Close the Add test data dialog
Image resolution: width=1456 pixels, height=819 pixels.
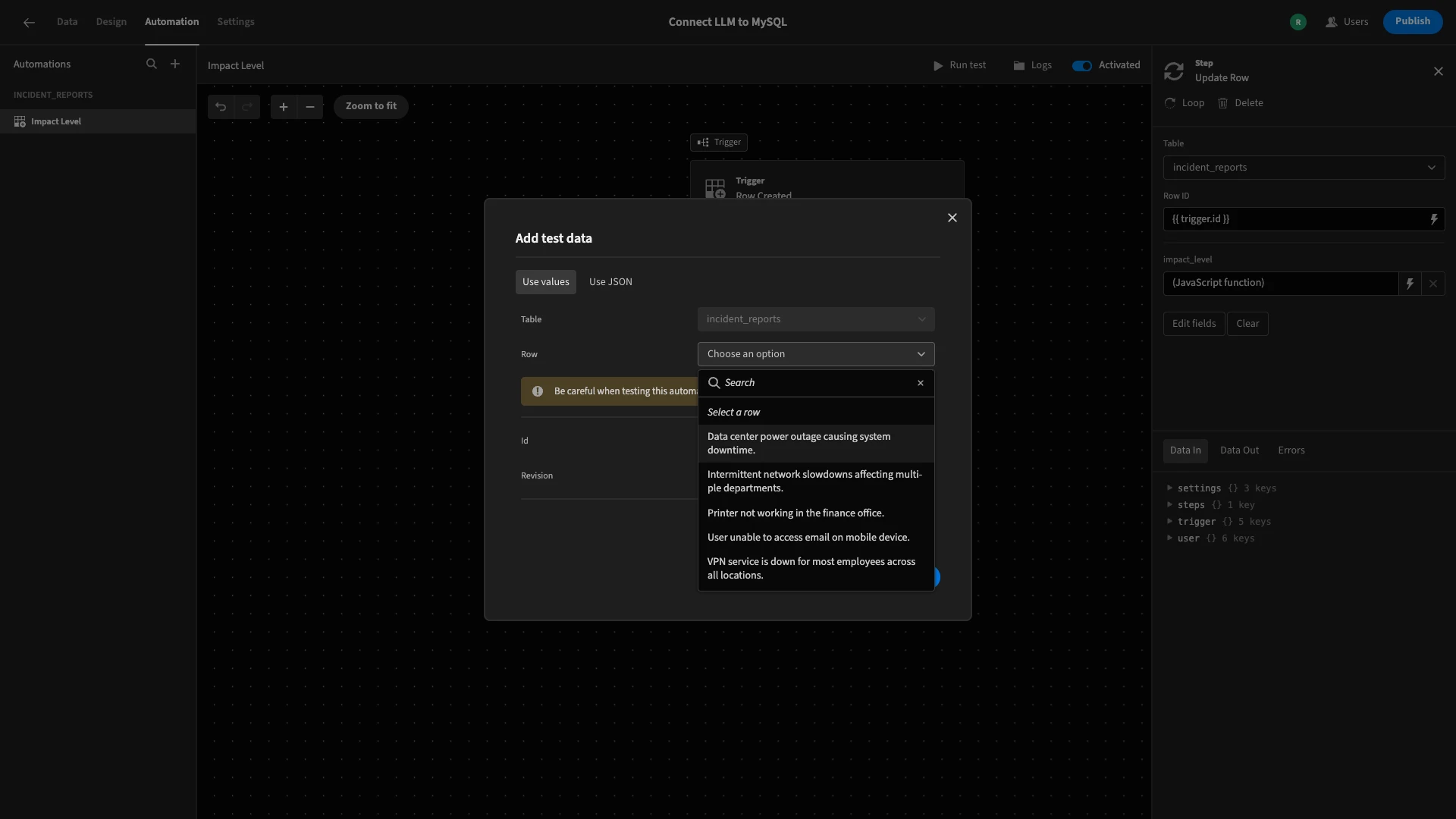952,218
